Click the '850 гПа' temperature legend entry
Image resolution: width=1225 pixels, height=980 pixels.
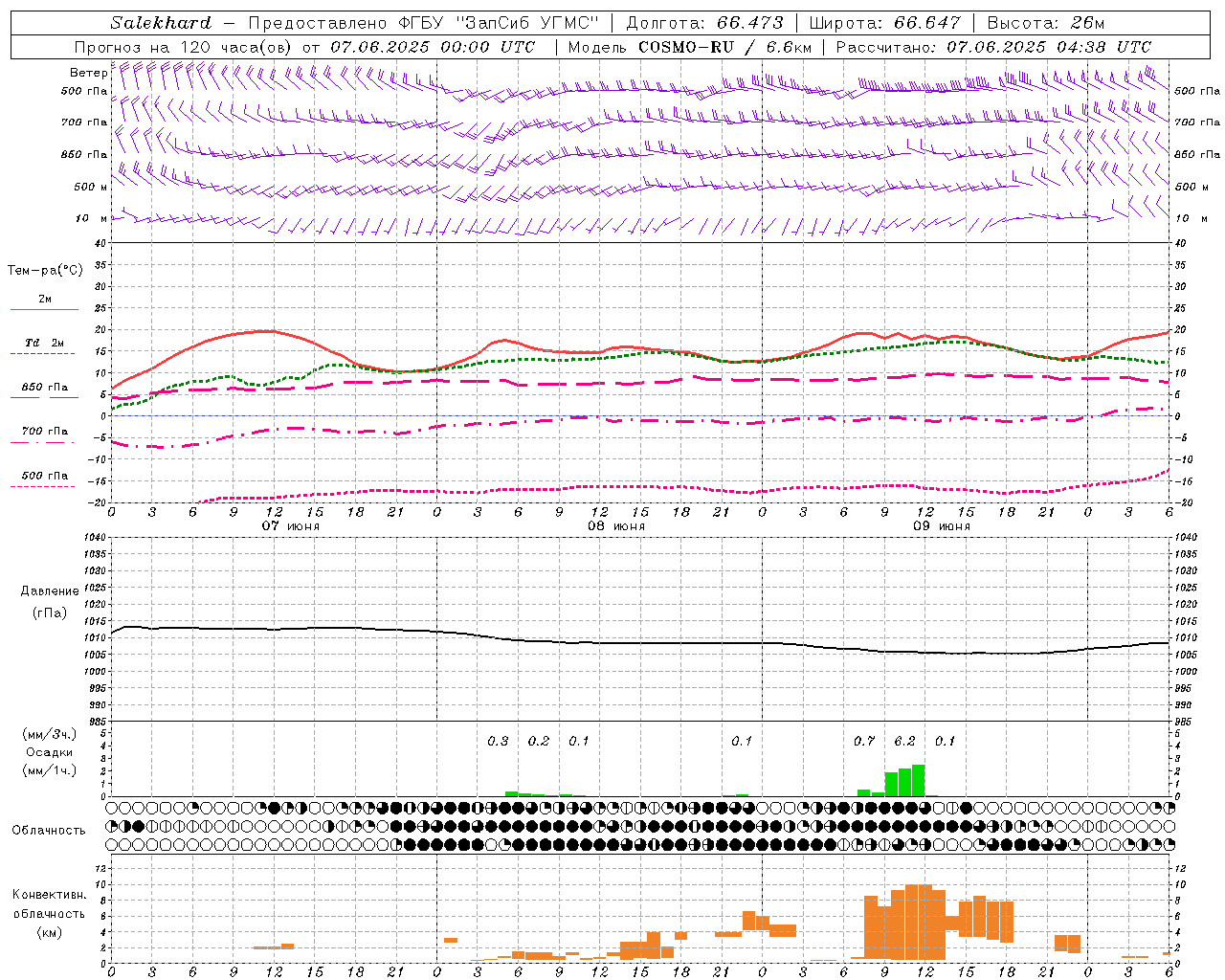[x=45, y=388]
